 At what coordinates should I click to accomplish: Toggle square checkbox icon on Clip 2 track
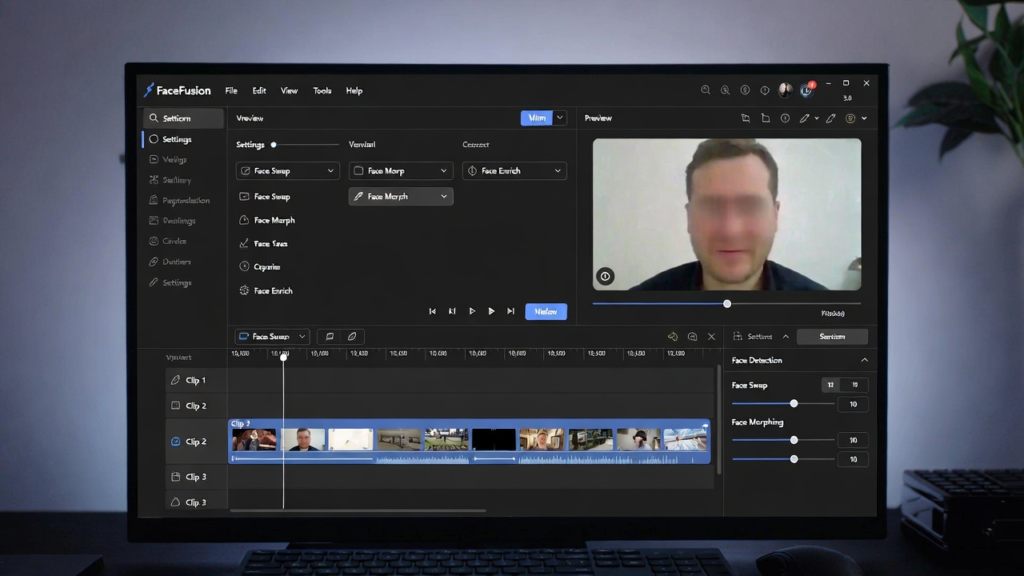(x=175, y=405)
